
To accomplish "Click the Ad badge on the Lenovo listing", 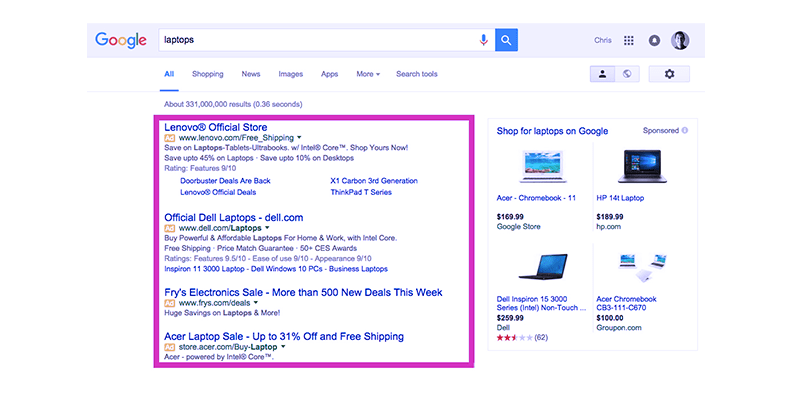I will pos(169,138).
